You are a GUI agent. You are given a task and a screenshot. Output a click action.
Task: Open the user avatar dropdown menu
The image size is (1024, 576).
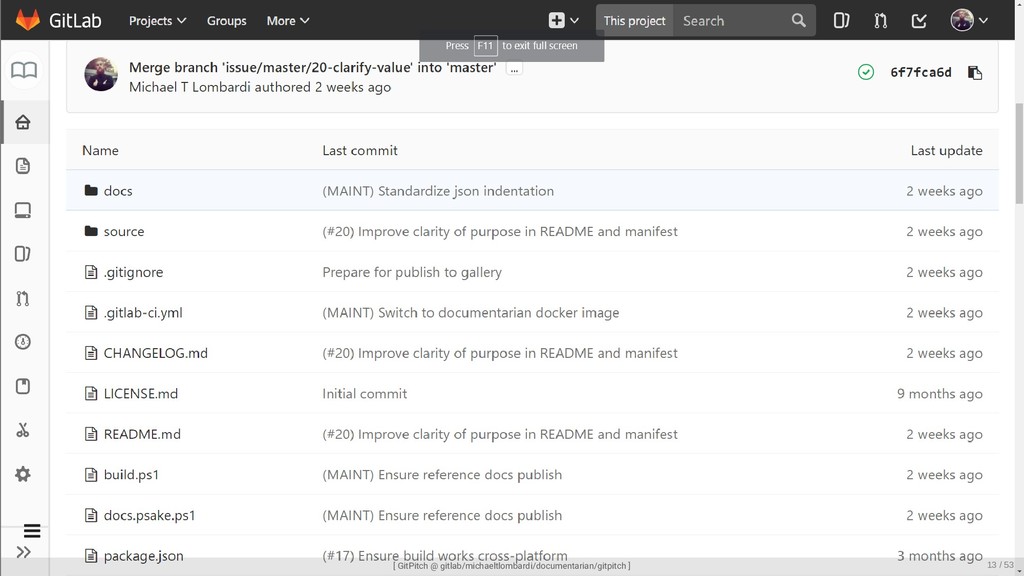(969, 20)
